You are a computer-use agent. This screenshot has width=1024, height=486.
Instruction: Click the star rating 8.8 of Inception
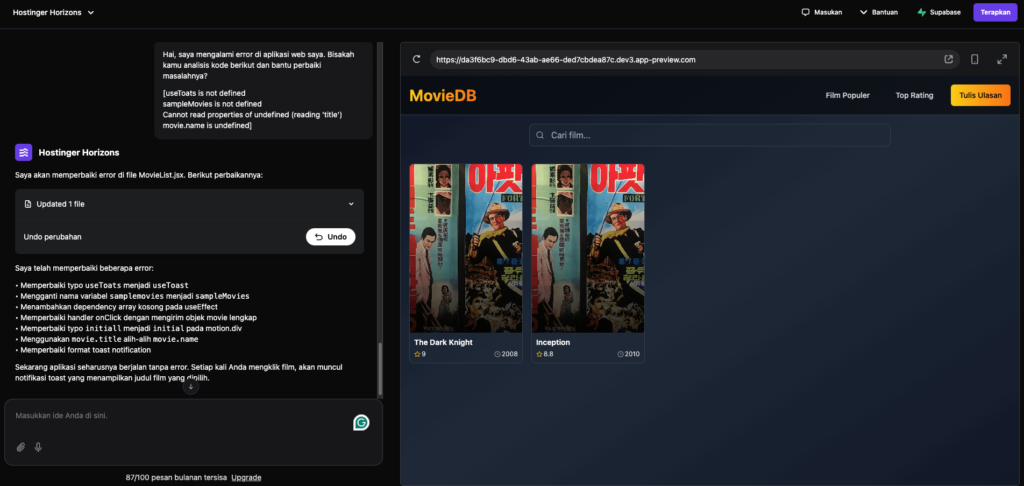[x=544, y=354]
